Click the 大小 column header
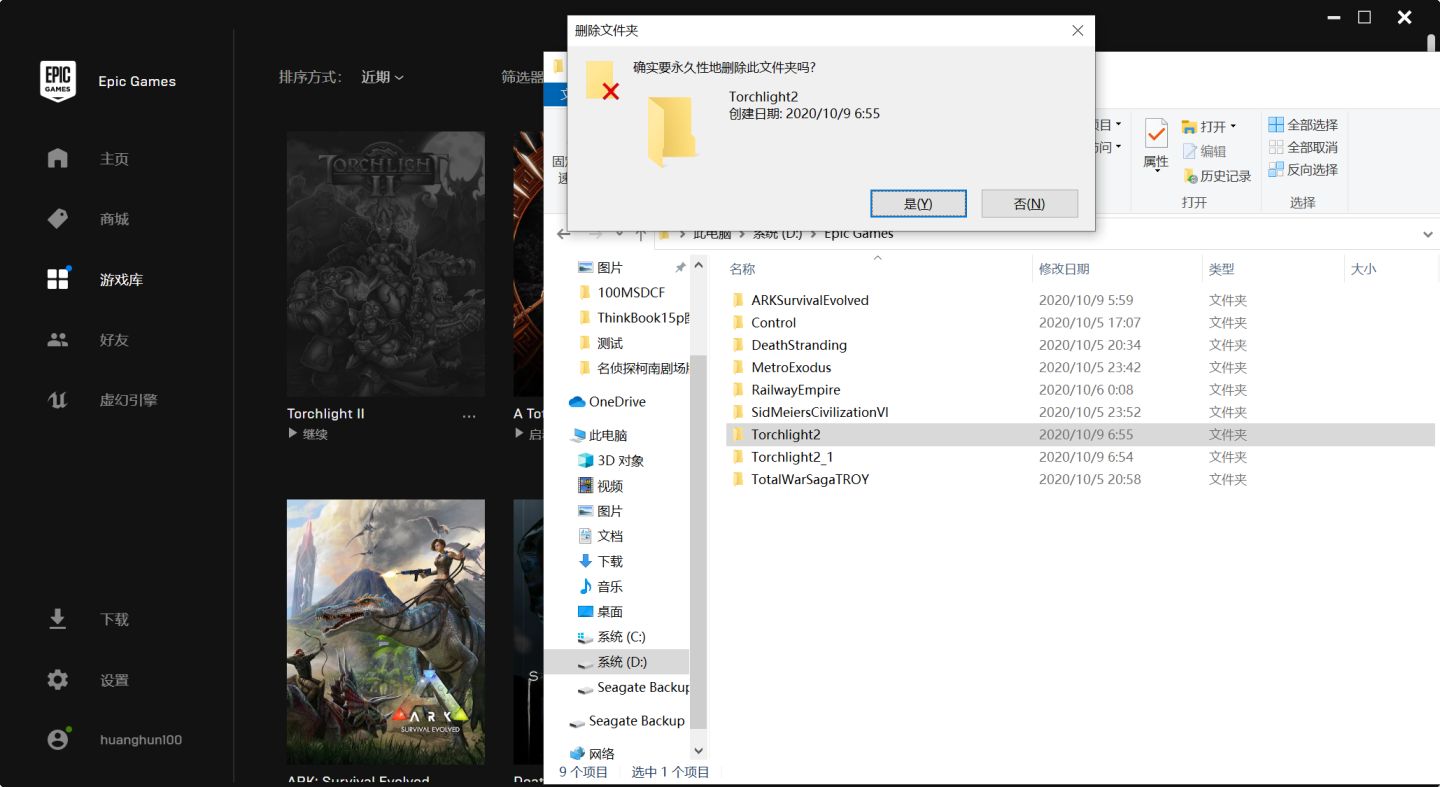1440x787 pixels. (1363, 269)
